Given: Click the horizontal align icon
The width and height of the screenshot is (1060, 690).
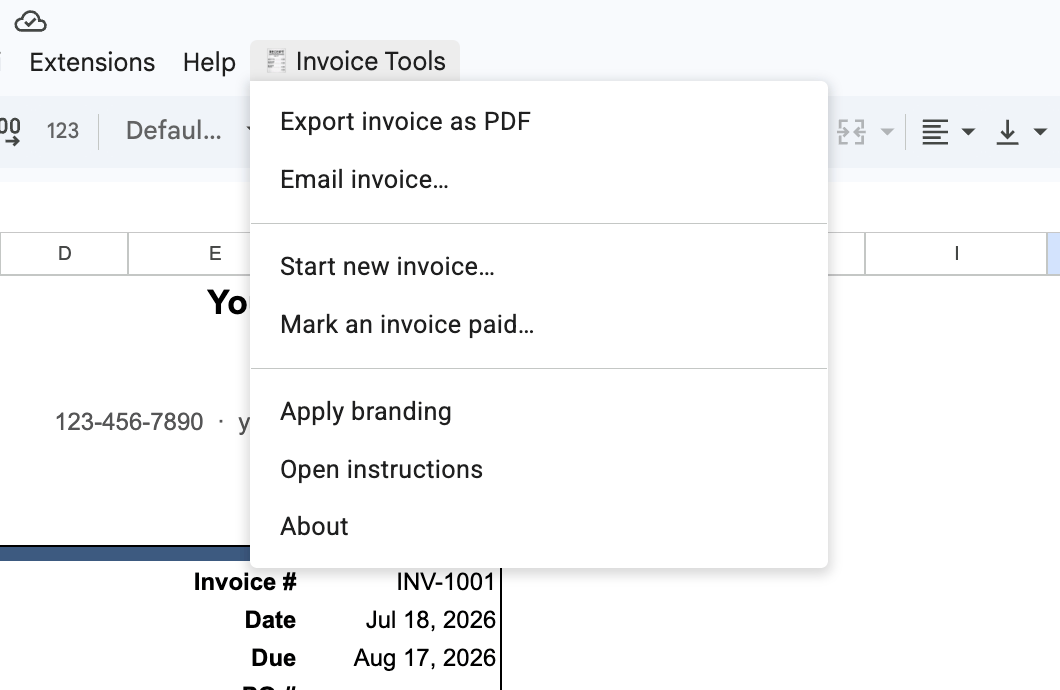Looking at the screenshot, I should (x=935, y=132).
